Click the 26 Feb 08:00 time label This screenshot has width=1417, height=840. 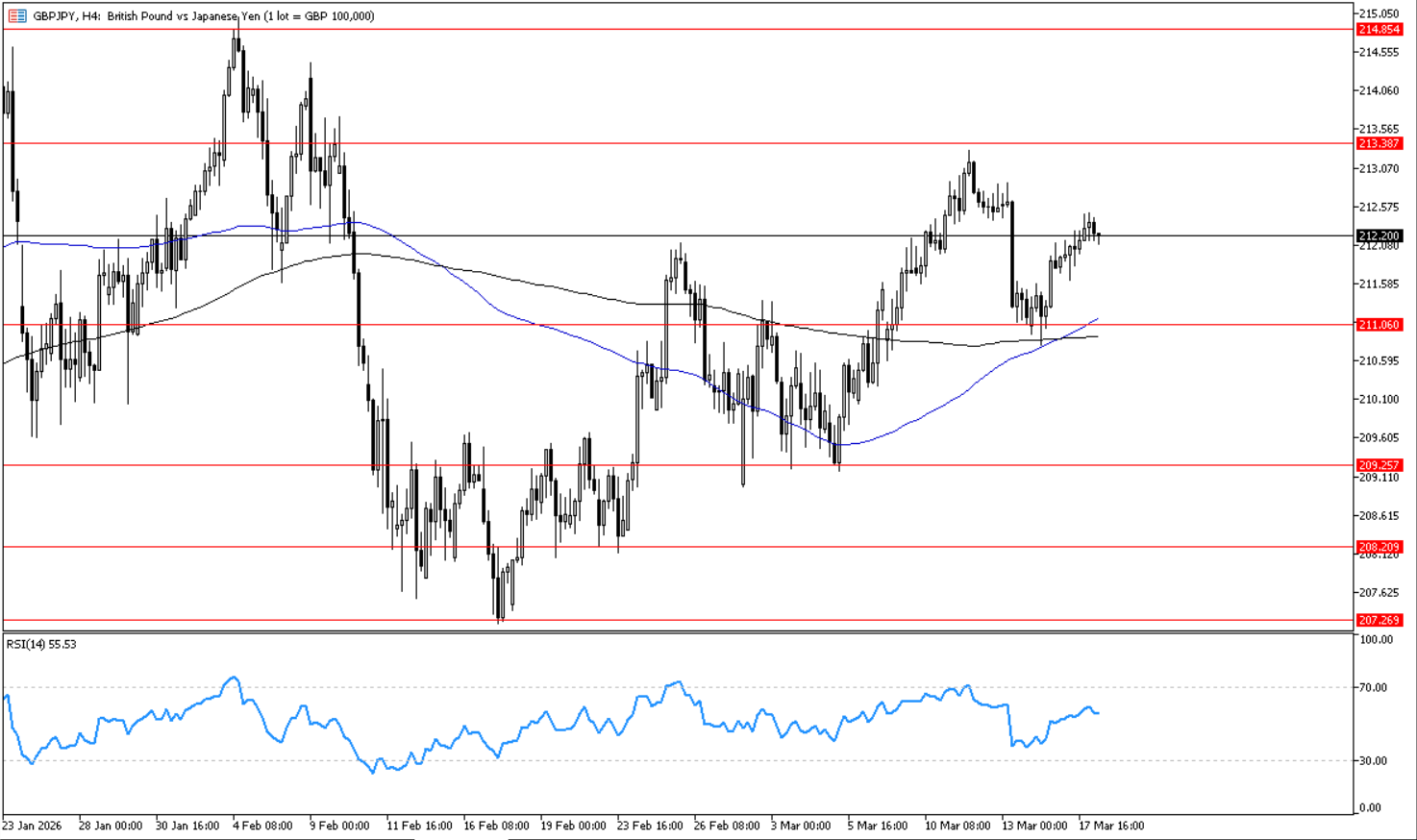(x=726, y=825)
